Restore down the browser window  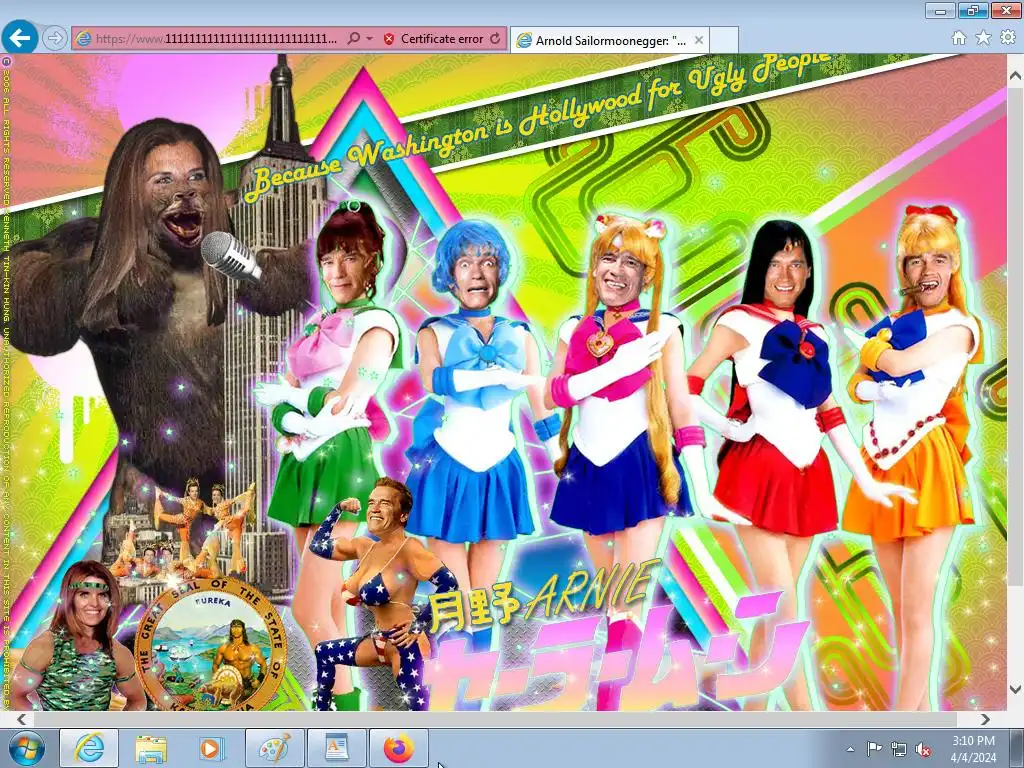click(x=972, y=10)
